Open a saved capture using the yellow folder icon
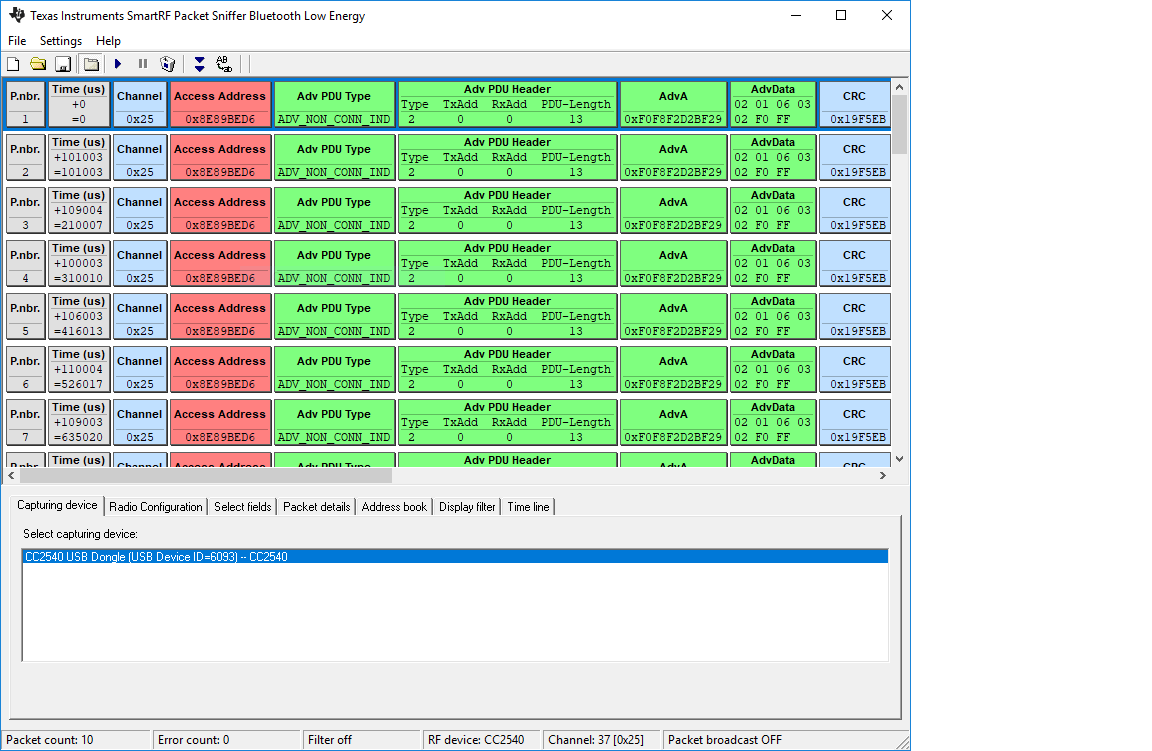Screen dimensions: 1152x751 click(x=37, y=64)
